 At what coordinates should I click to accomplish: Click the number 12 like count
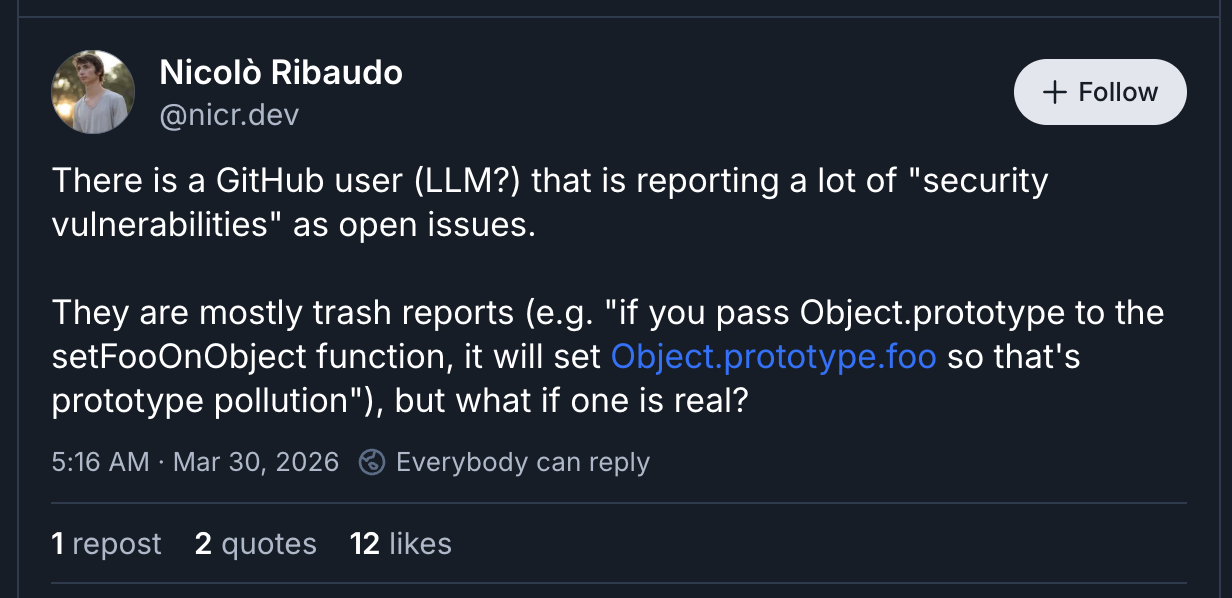(364, 543)
